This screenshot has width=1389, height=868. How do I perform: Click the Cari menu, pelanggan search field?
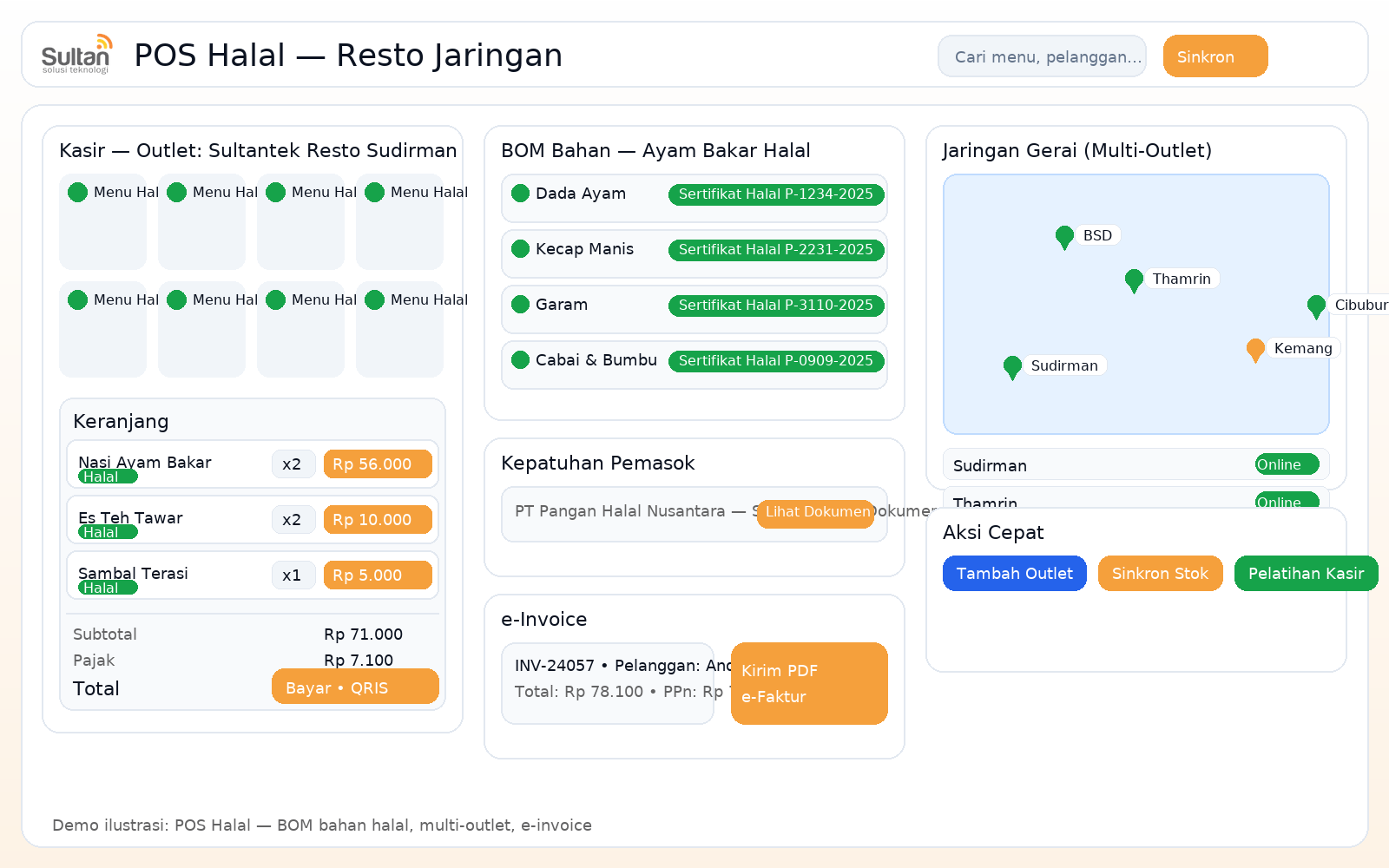click(1042, 56)
